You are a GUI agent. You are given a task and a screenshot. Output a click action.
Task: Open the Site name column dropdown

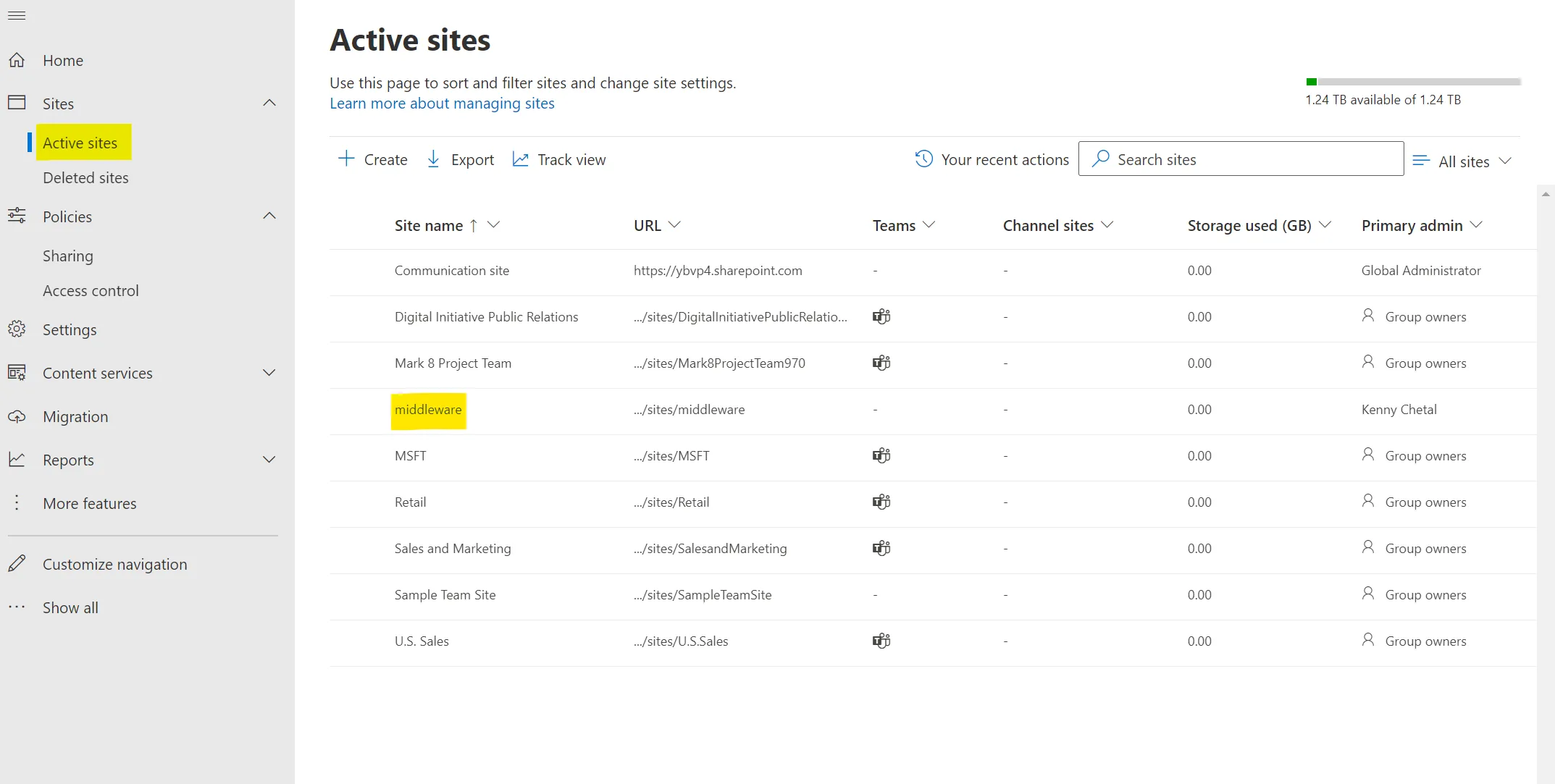(494, 225)
